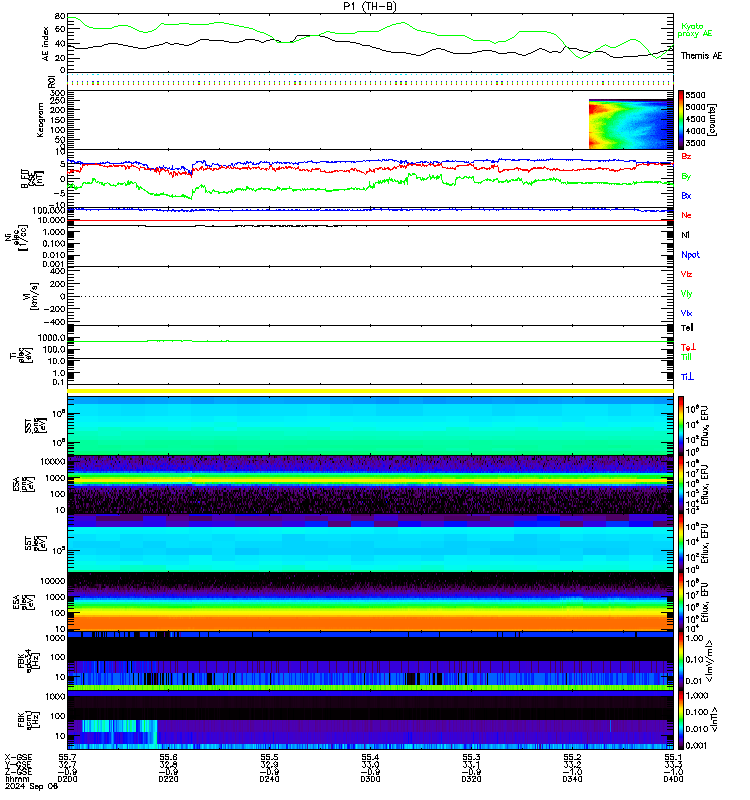The height and width of the screenshot is (800, 750).
Task: Click the X-GSE value 55.4
Action: 370,757
